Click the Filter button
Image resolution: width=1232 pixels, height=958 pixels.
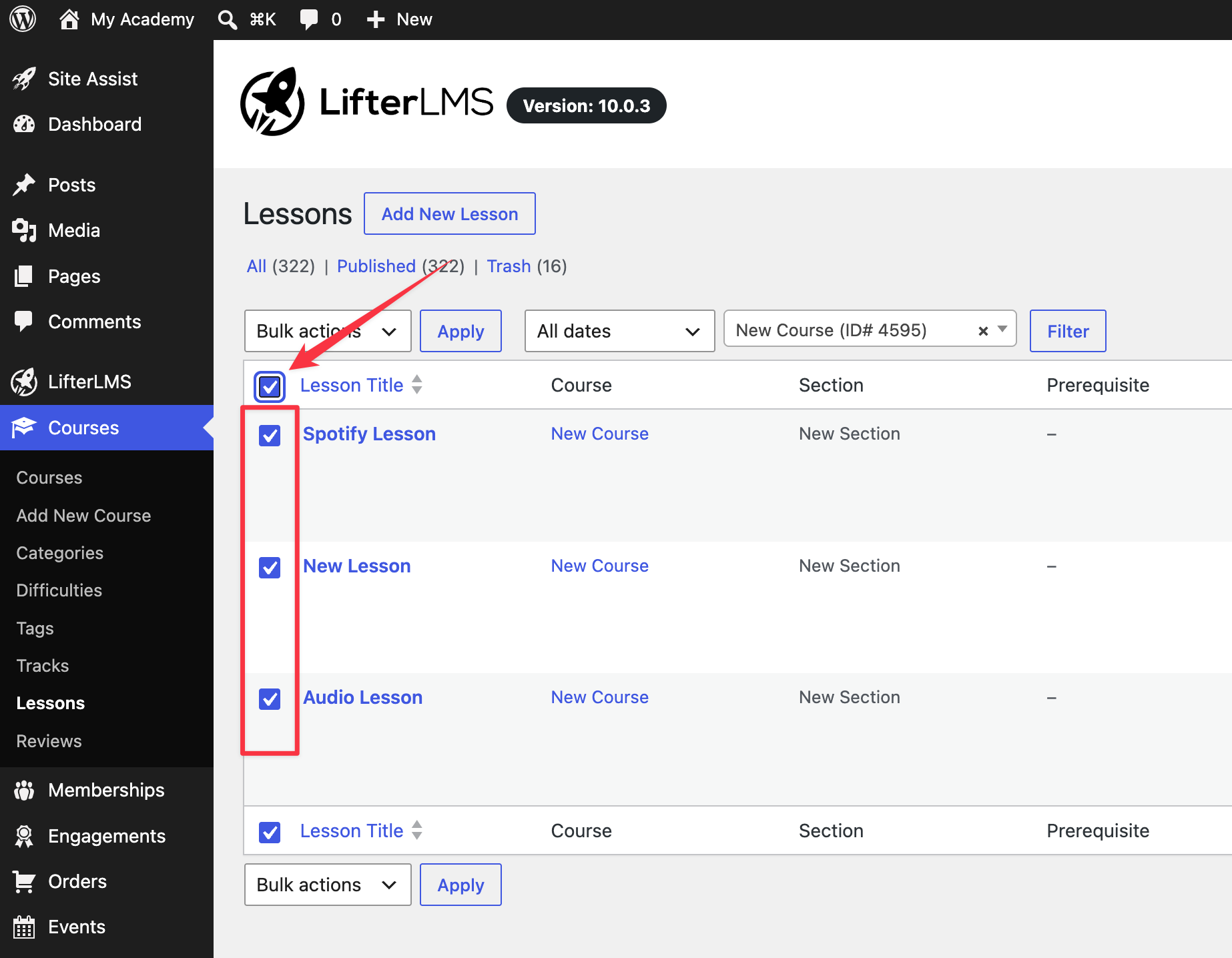click(1068, 331)
